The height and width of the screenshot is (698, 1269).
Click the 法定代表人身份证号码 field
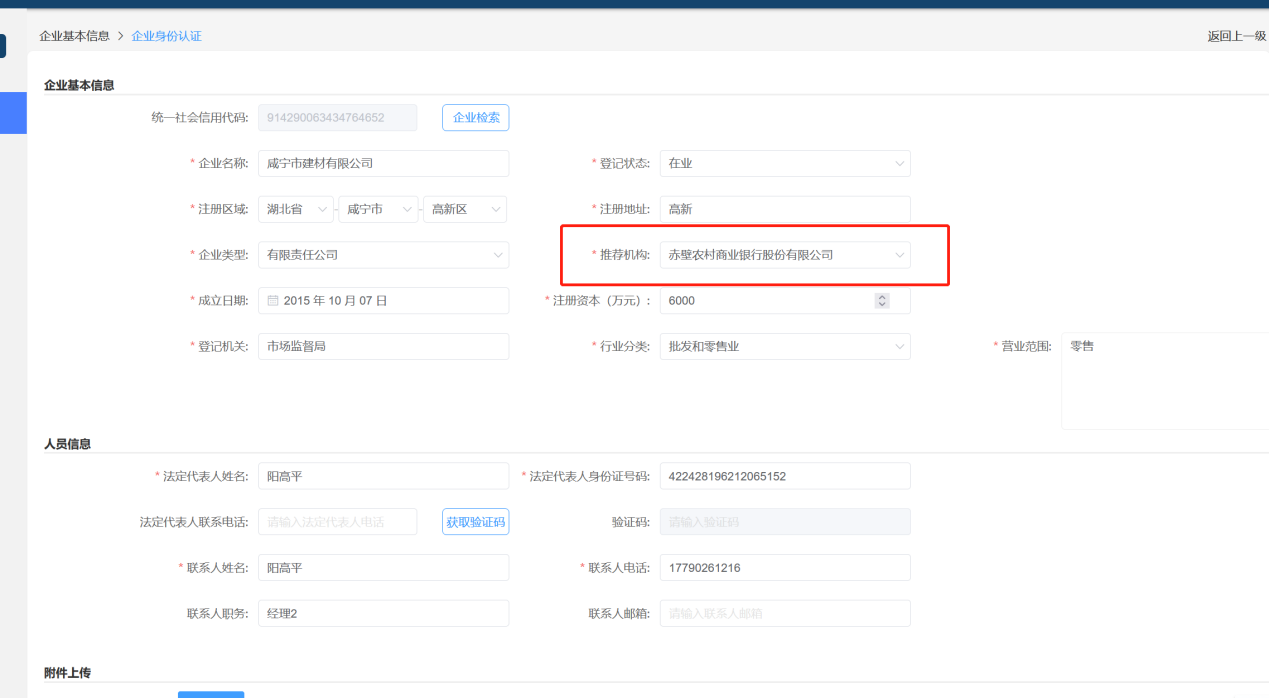pyautogui.click(x=785, y=476)
